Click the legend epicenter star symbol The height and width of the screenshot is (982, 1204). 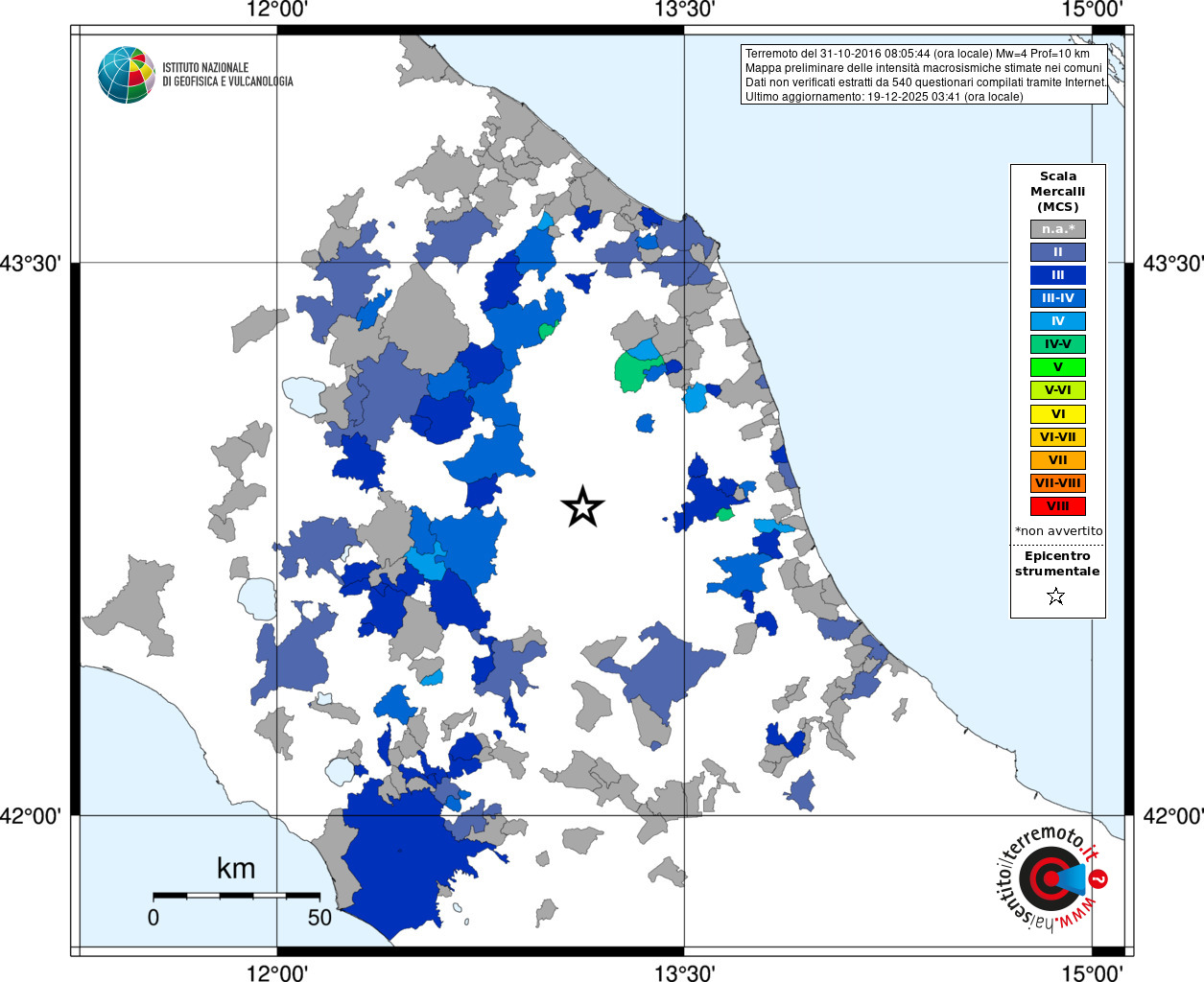click(1056, 596)
